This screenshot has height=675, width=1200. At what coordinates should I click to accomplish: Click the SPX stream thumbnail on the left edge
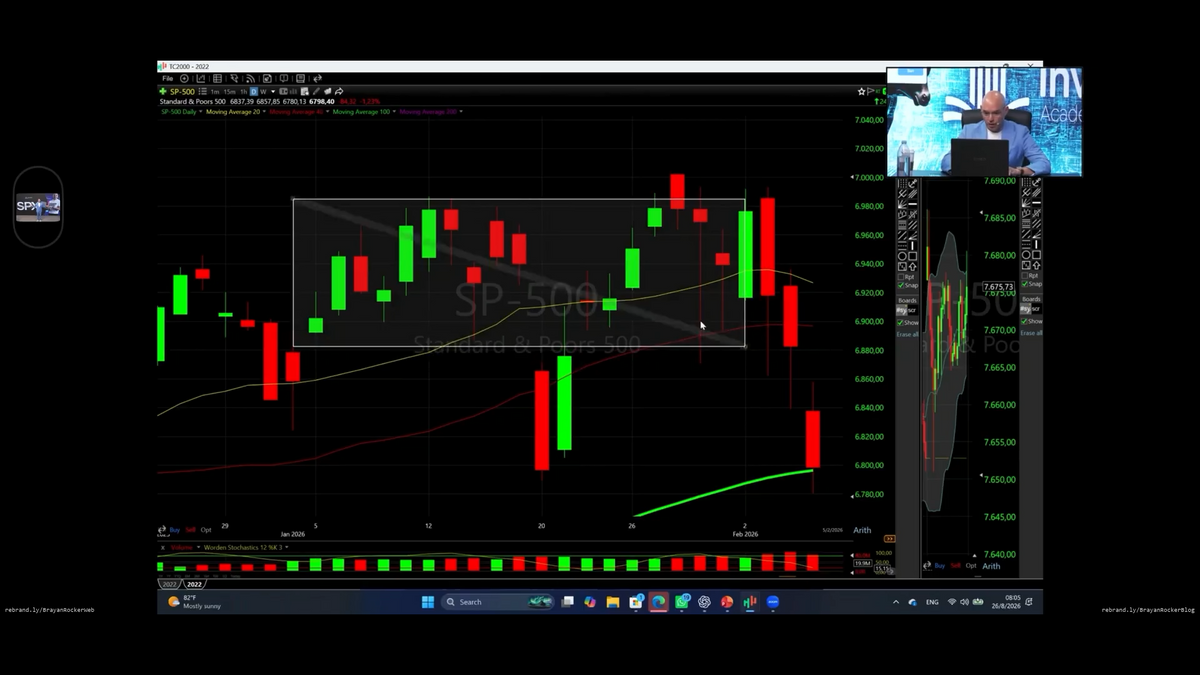click(38, 207)
